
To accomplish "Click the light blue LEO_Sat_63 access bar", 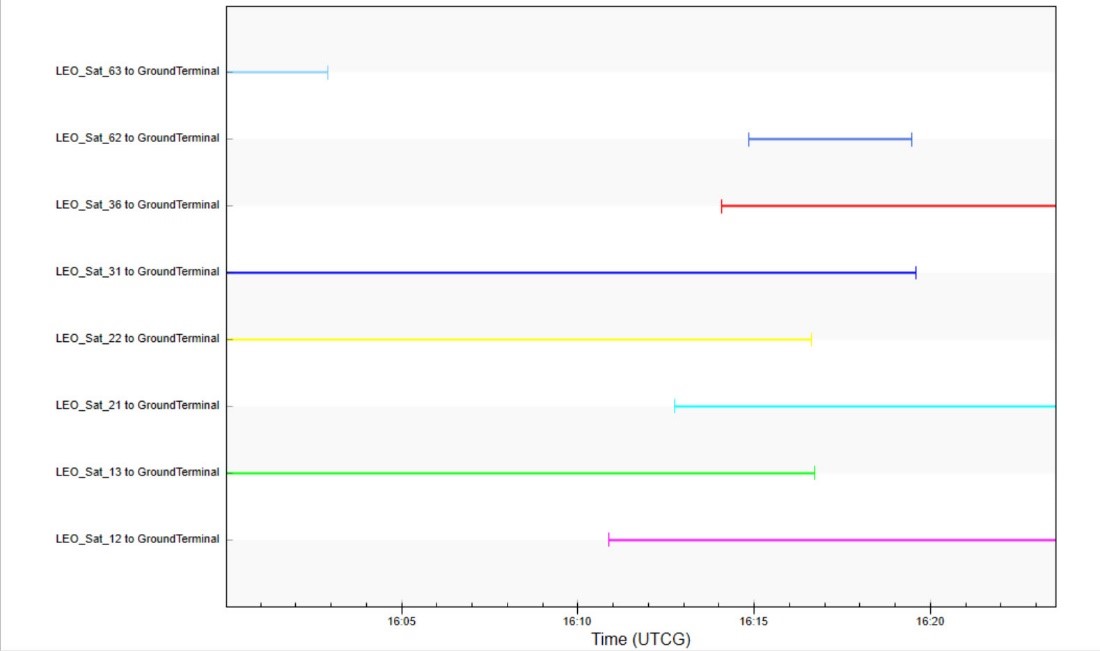I will click(277, 72).
